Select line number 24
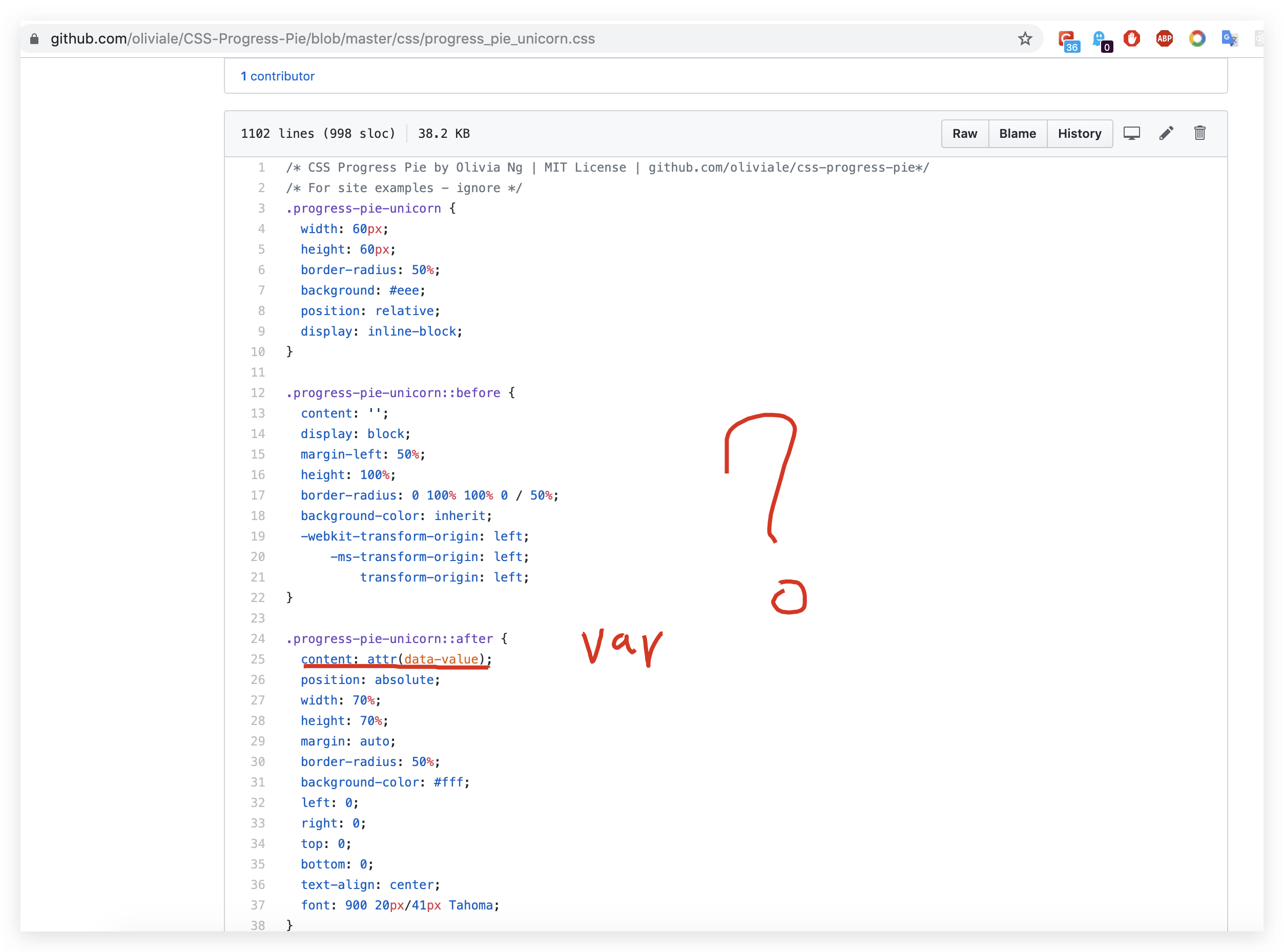This screenshot has height=952, width=1284. (258, 639)
